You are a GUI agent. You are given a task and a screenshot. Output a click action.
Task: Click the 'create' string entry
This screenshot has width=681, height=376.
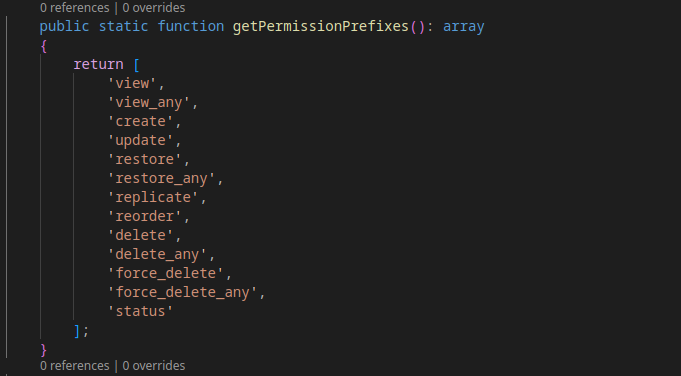140,122
